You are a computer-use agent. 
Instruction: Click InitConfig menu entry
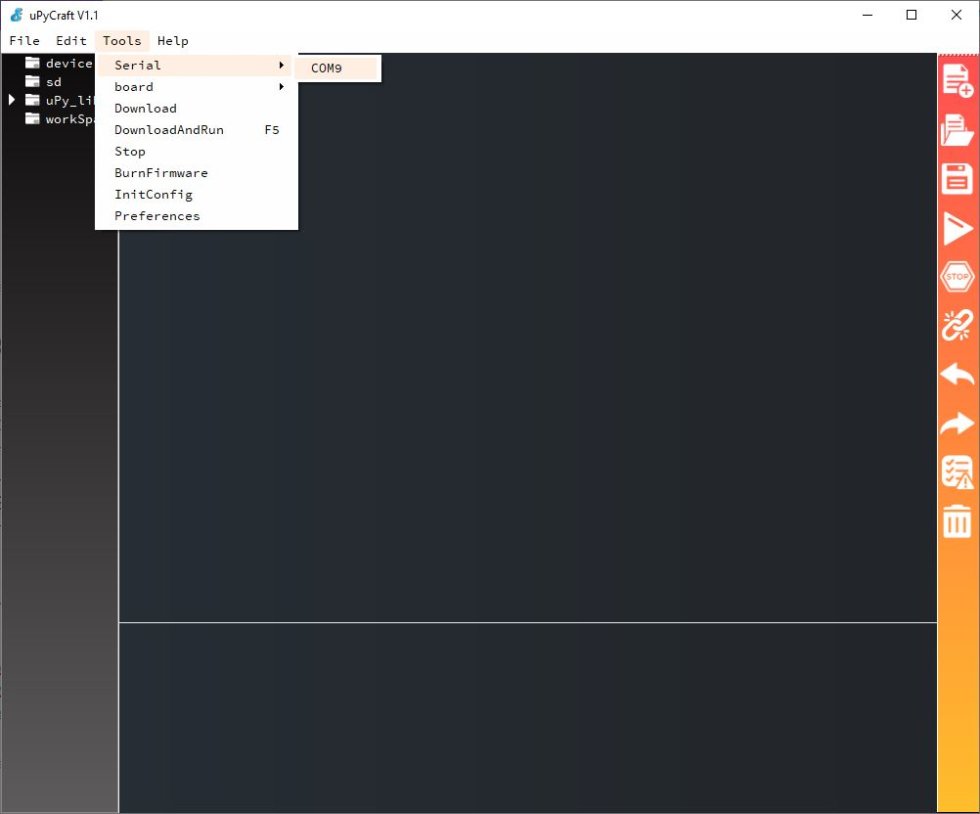tap(153, 194)
